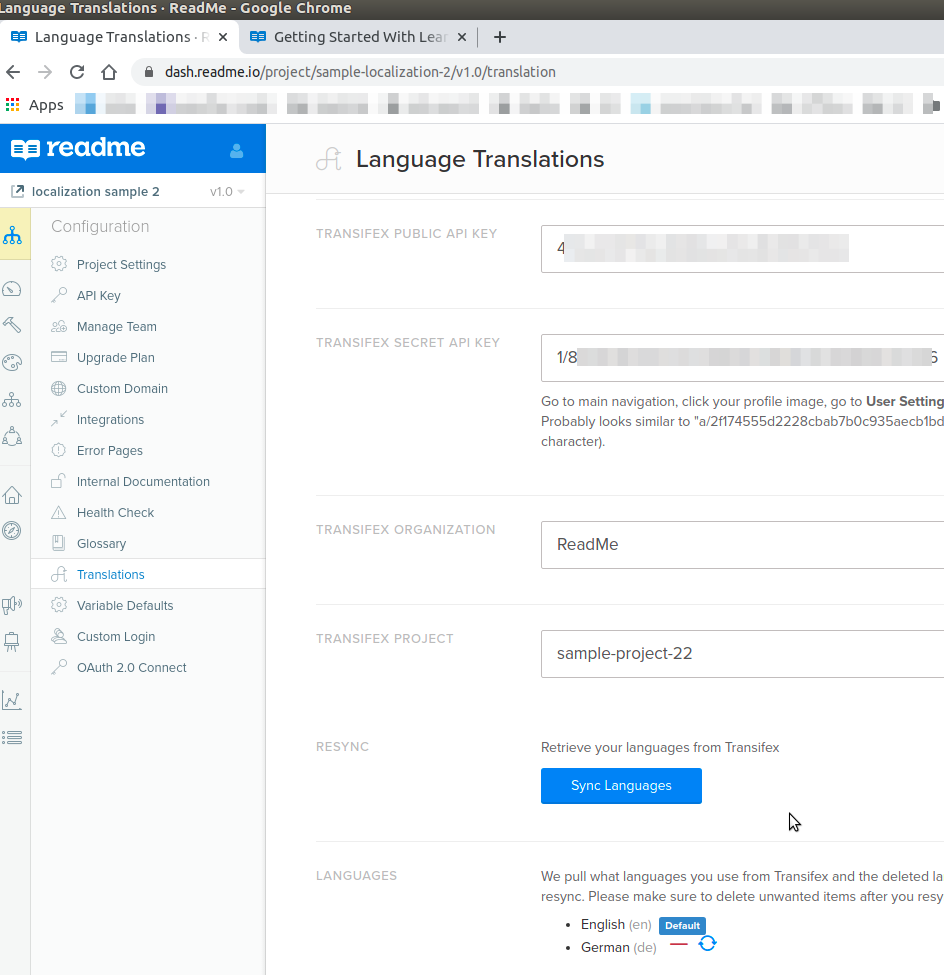This screenshot has height=975, width=944.
Task: Click the English (en) language entry
Action: [616, 925]
